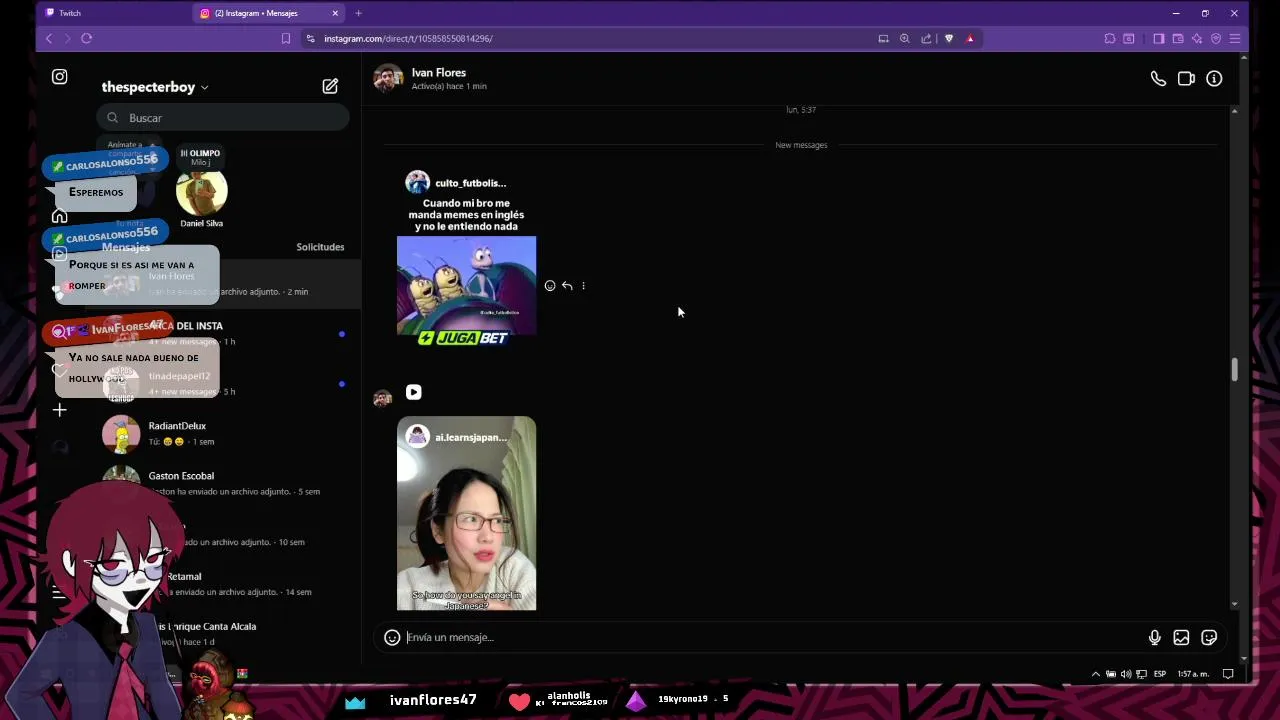Open conversation information icon
Image resolution: width=1280 pixels, height=720 pixels.
pos(1214,79)
